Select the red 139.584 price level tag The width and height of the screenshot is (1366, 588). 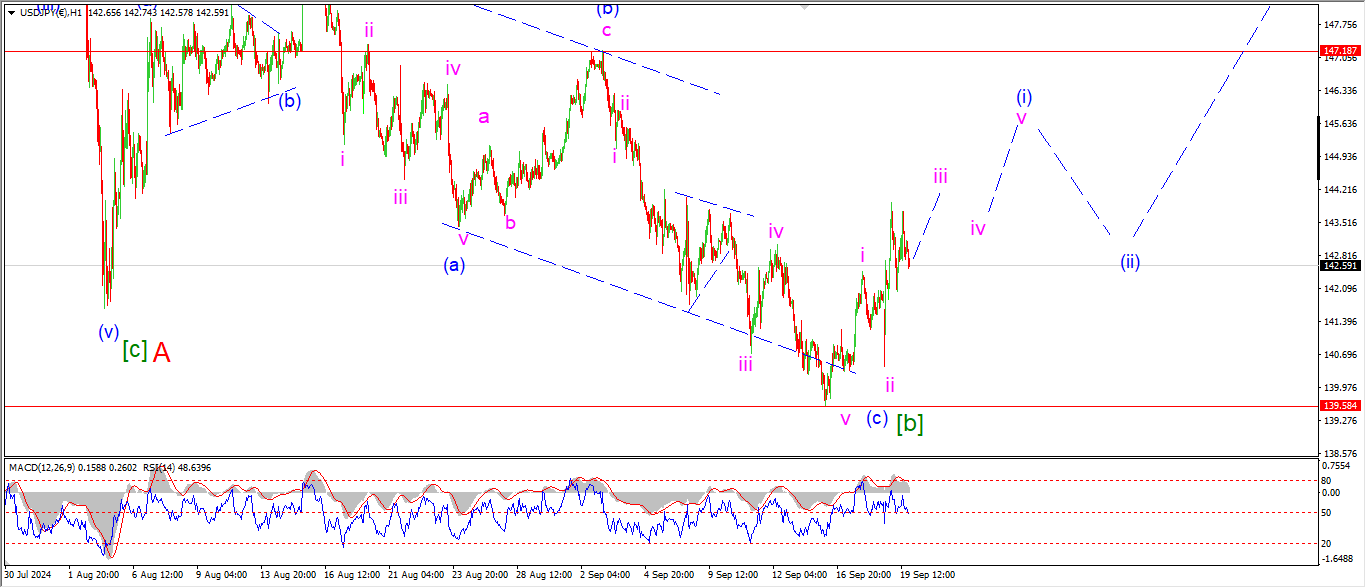(1339, 406)
